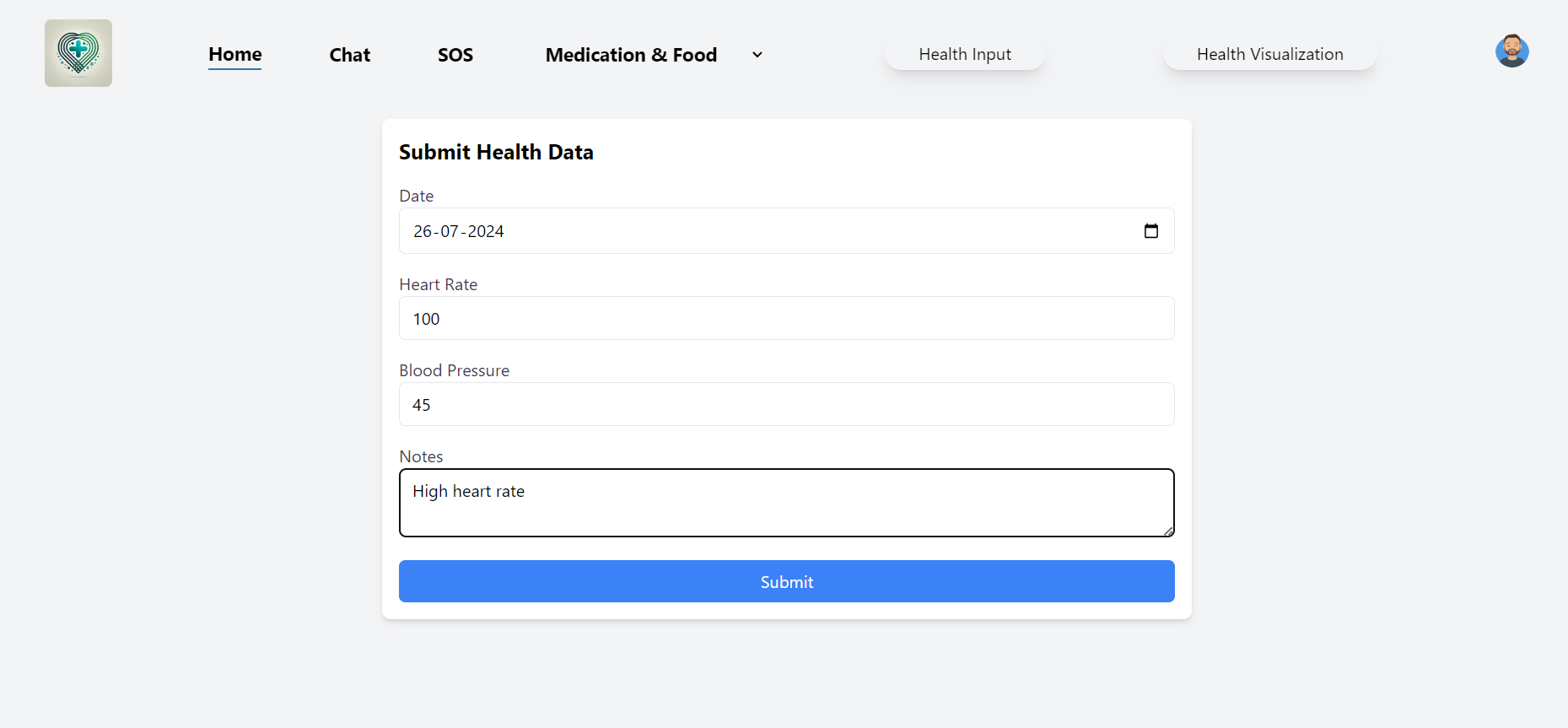The height and width of the screenshot is (728, 1568).
Task: Expand the Medication & Food chevron
Action: click(x=757, y=55)
